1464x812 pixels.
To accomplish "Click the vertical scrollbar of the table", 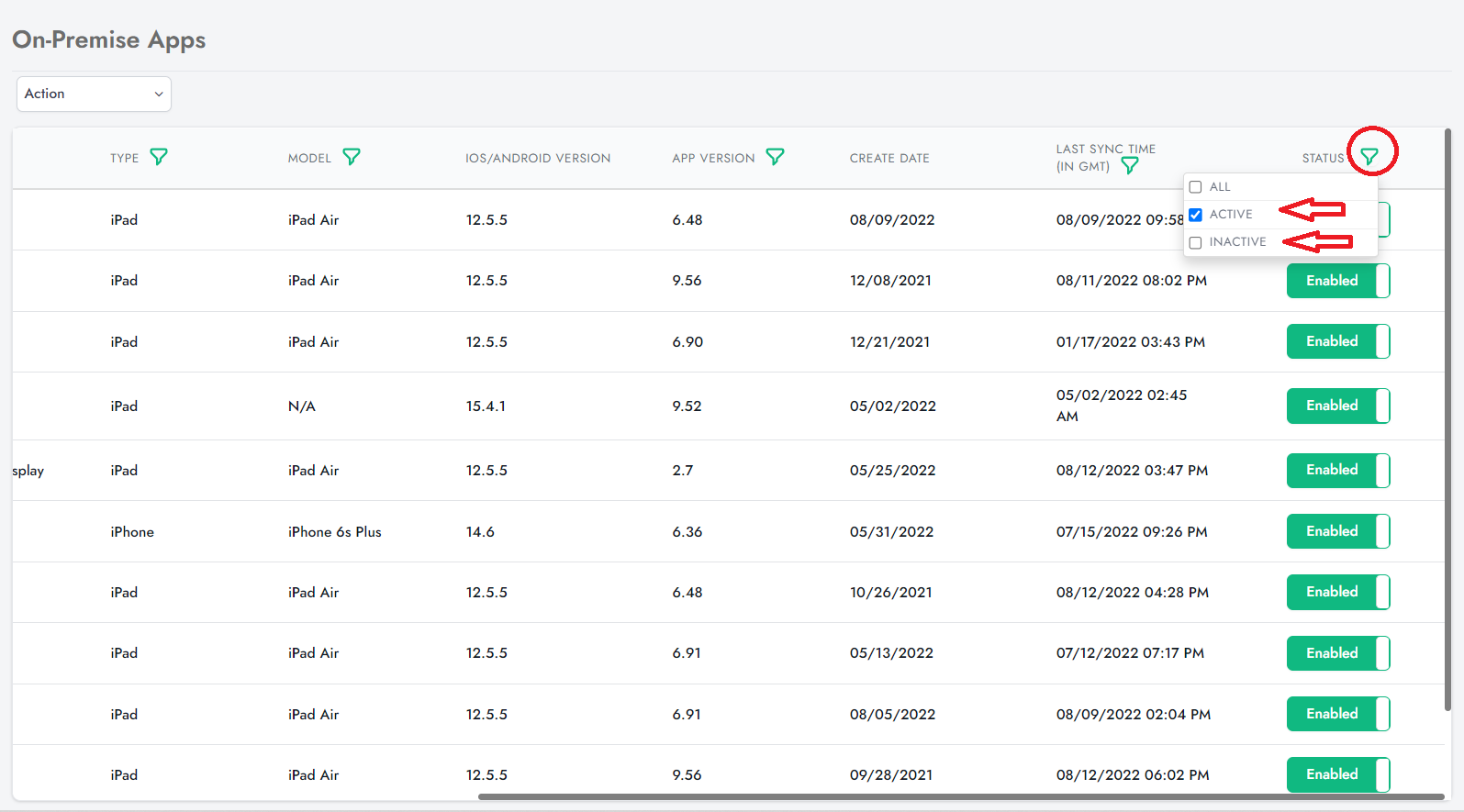I will pyautogui.click(x=1447, y=419).
